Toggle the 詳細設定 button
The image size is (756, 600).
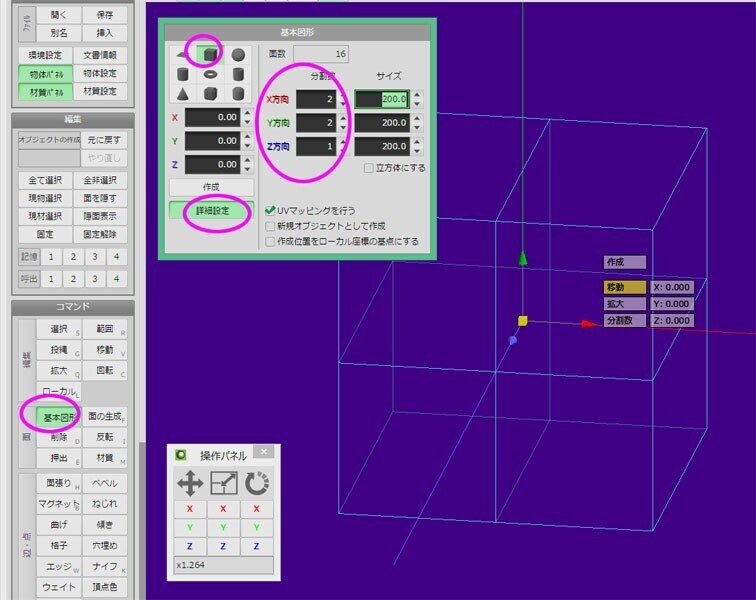(x=212, y=211)
